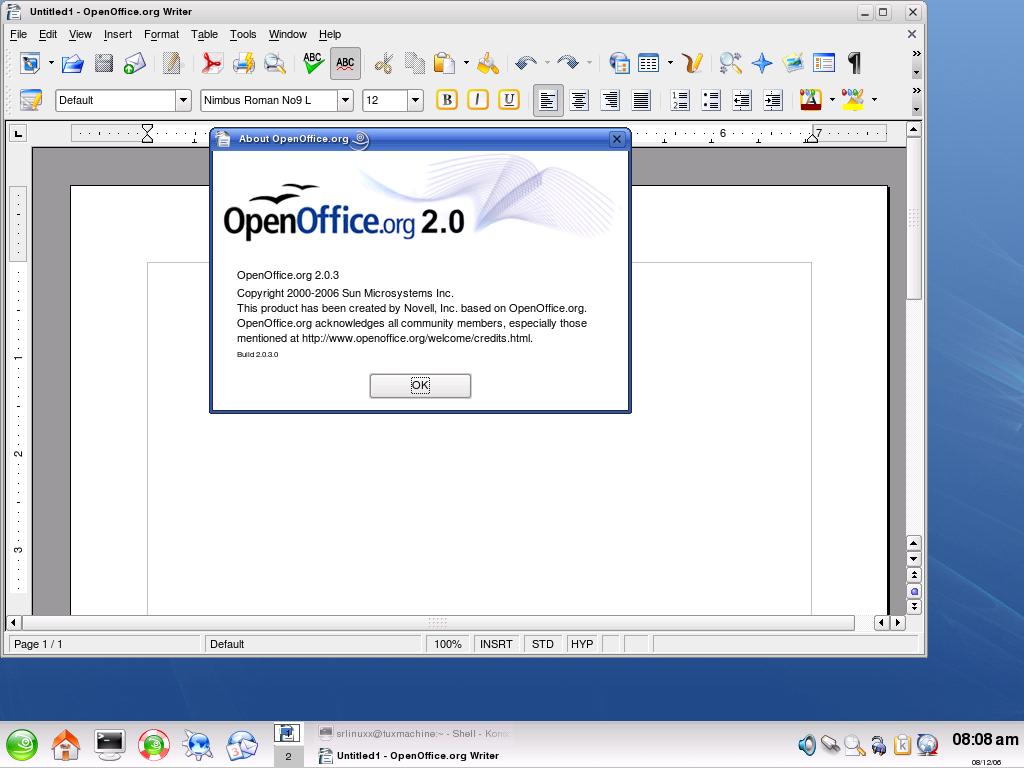The width and height of the screenshot is (1024, 768).
Task: Open the Edit menu
Action: point(48,35)
